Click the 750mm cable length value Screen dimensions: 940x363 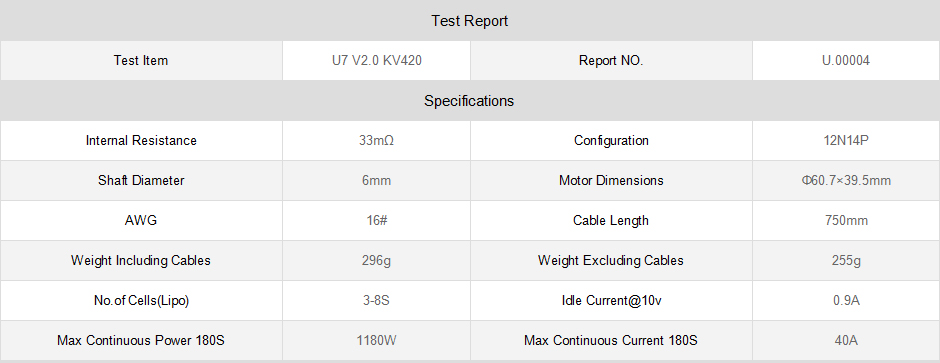tap(846, 220)
